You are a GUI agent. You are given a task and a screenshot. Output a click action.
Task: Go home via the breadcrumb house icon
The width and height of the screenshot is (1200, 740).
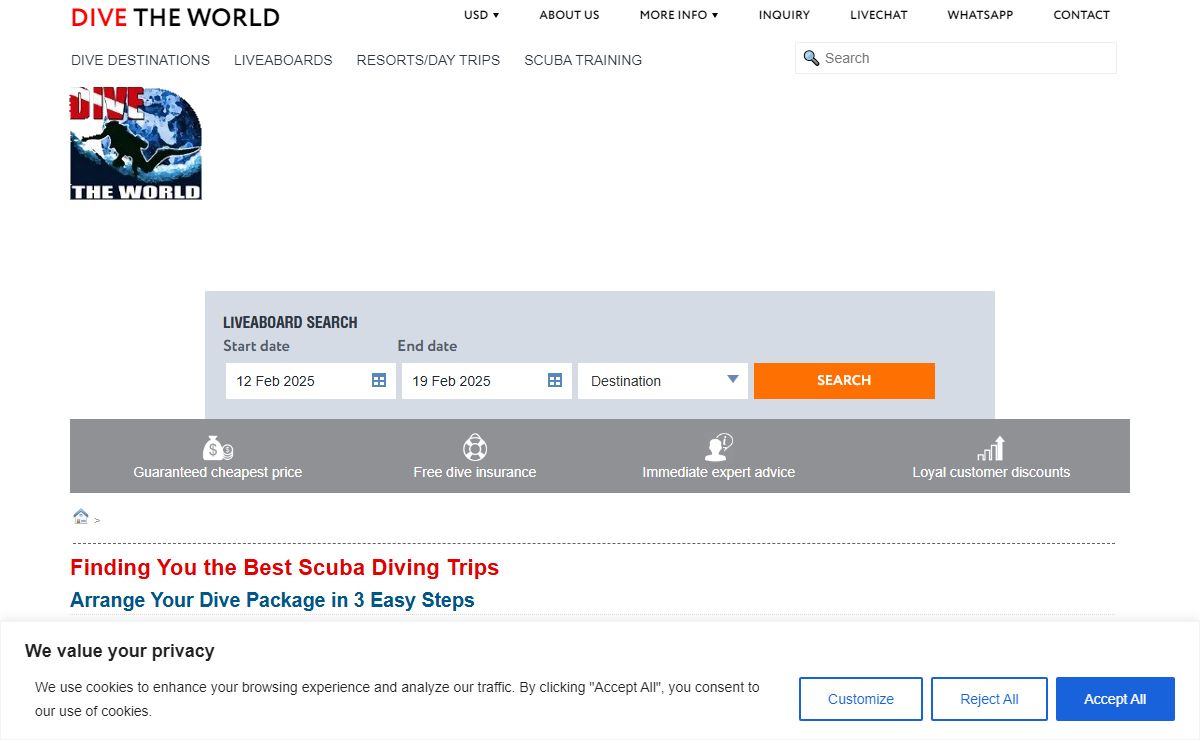(x=81, y=516)
